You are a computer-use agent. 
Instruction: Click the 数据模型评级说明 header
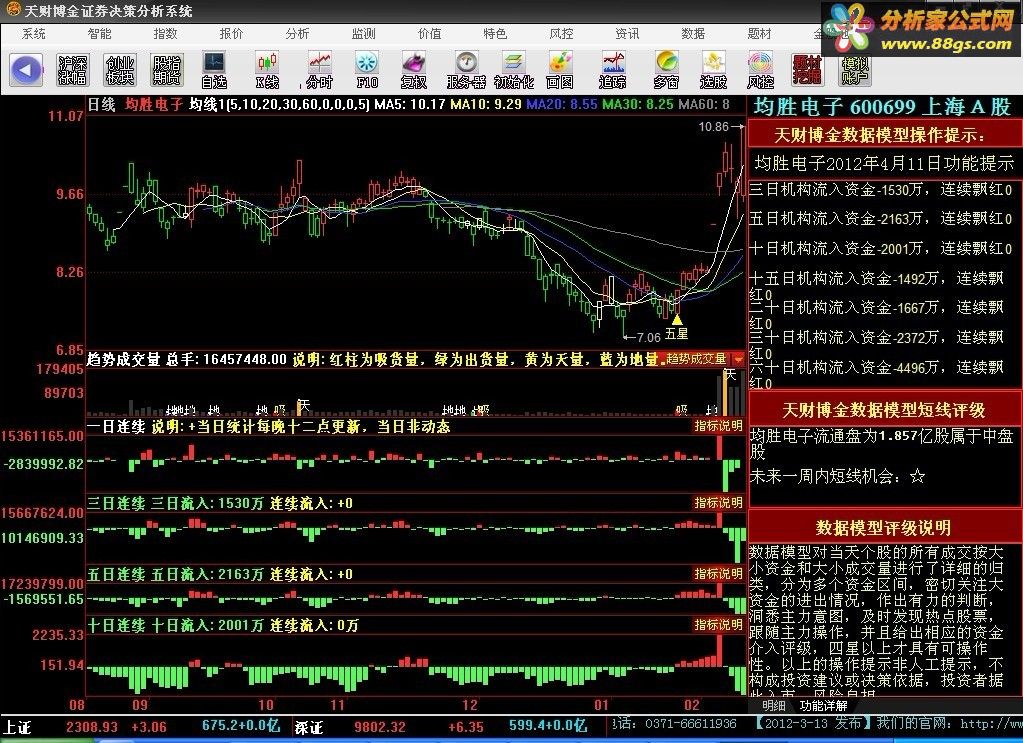[x=883, y=527]
